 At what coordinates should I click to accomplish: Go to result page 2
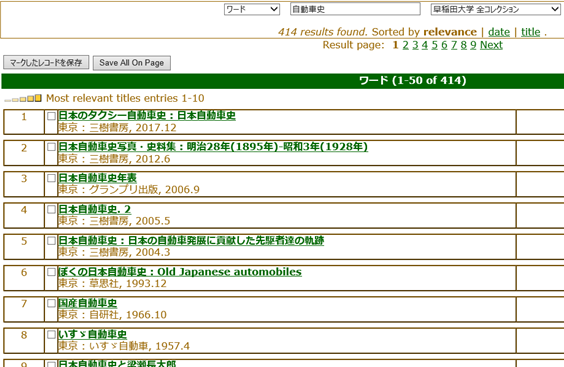(x=405, y=45)
